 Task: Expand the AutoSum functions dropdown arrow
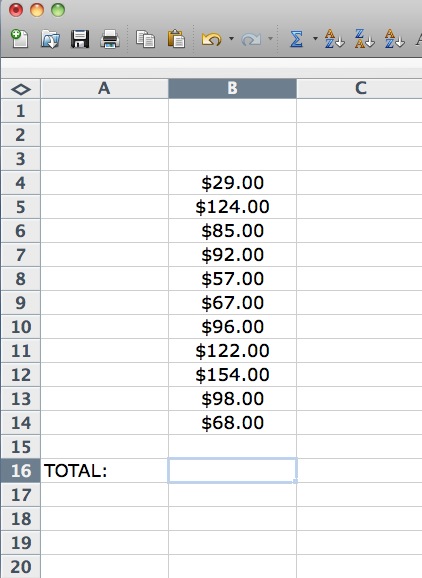pyautogui.click(x=315, y=38)
